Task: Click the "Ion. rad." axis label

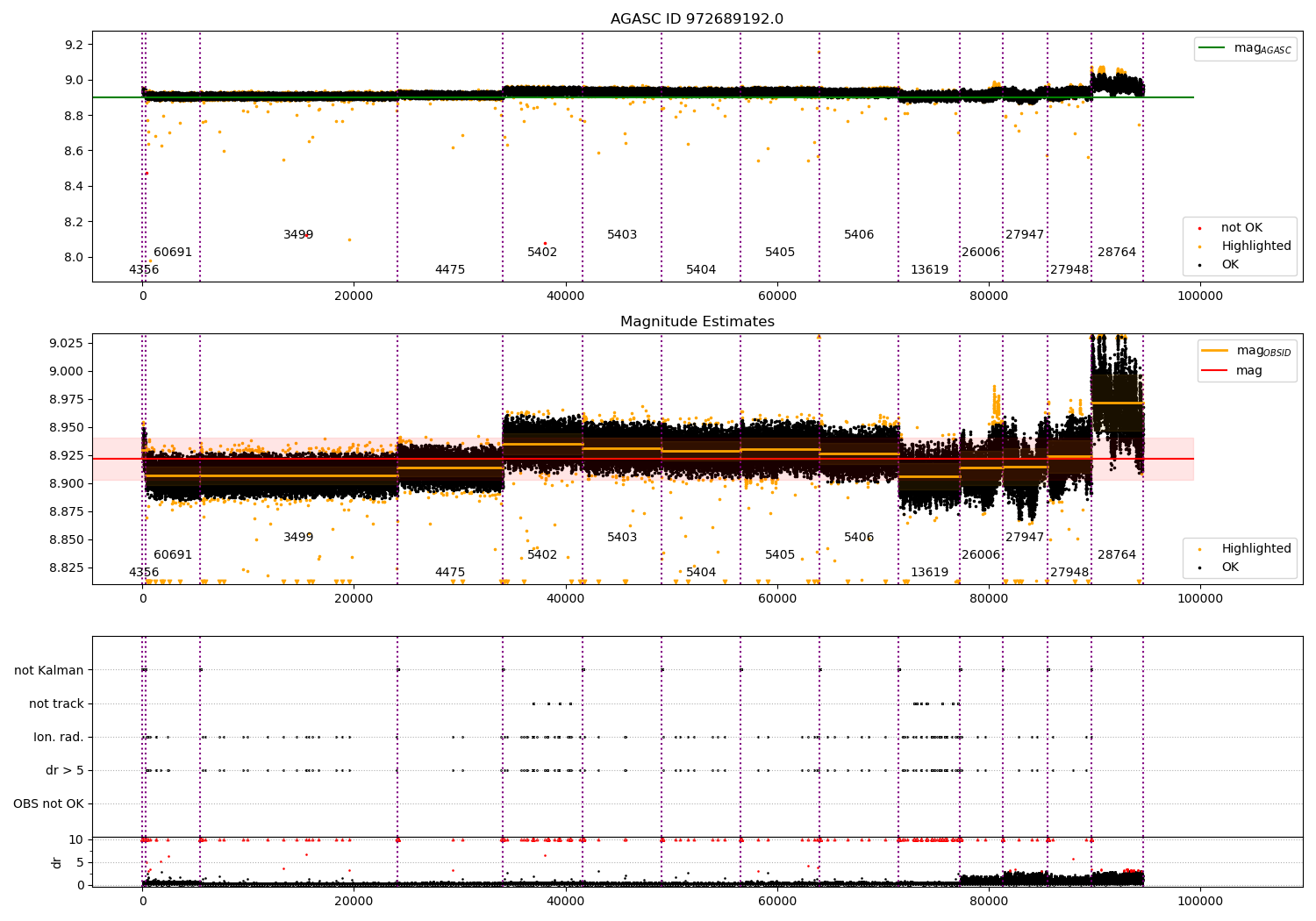Action: 59,738
